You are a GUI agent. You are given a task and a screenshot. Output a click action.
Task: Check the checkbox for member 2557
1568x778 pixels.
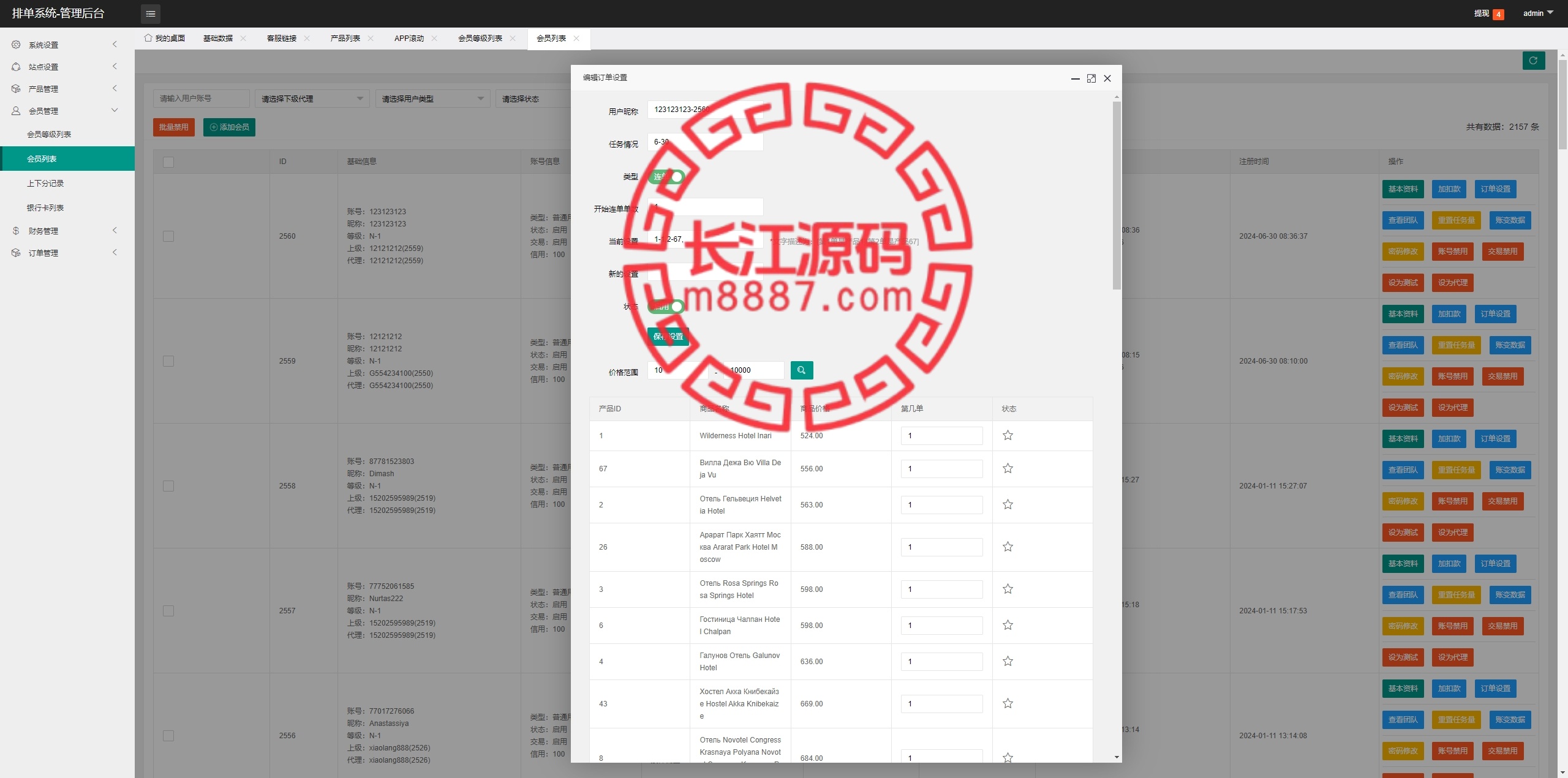point(168,611)
